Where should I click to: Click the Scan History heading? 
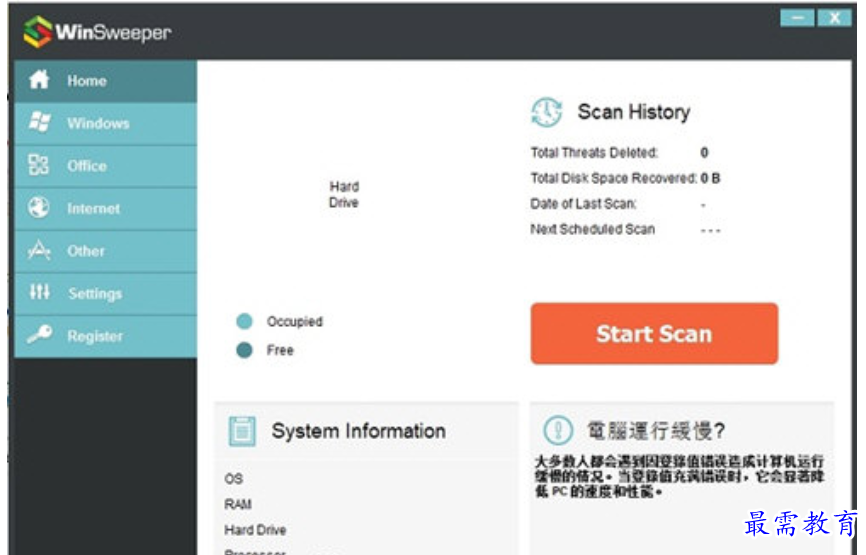click(633, 112)
